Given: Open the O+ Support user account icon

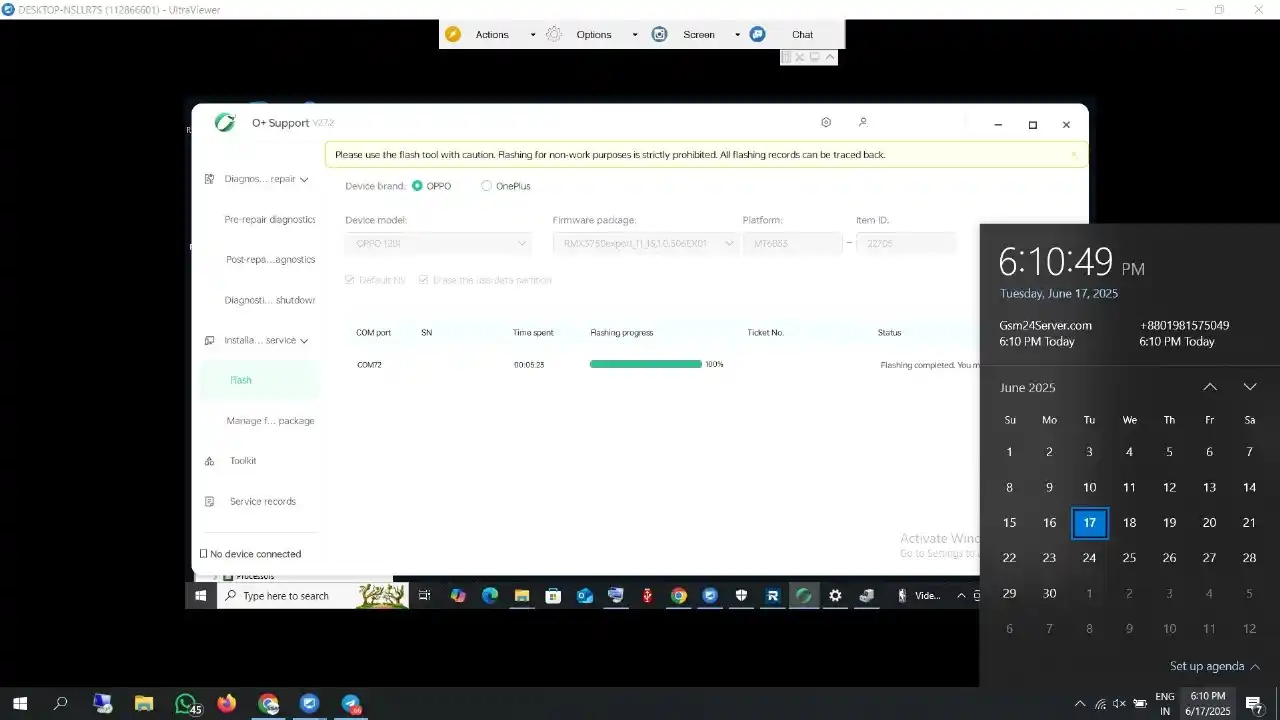Looking at the screenshot, I should point(862,122).
